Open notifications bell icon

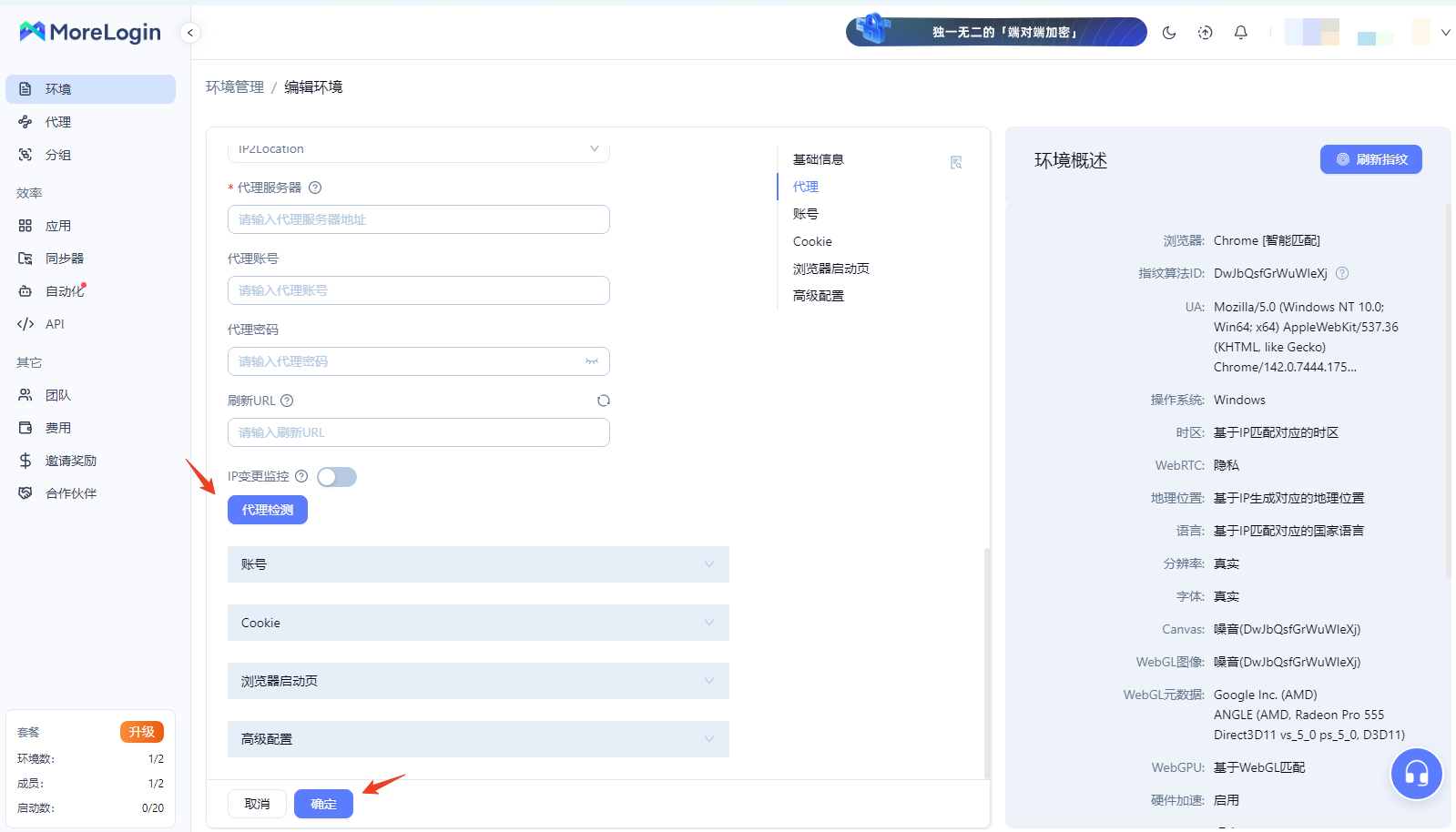[x=1240, y=33]
